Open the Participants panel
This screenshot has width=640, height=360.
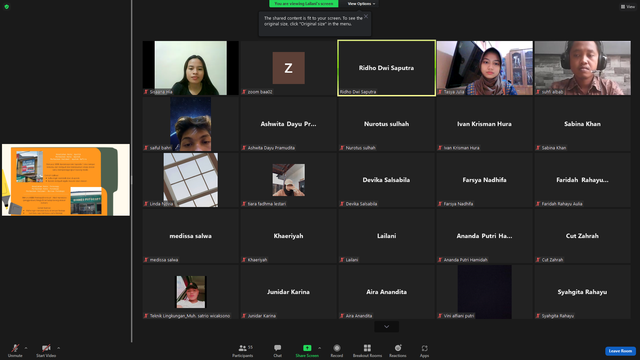point(243,350)
